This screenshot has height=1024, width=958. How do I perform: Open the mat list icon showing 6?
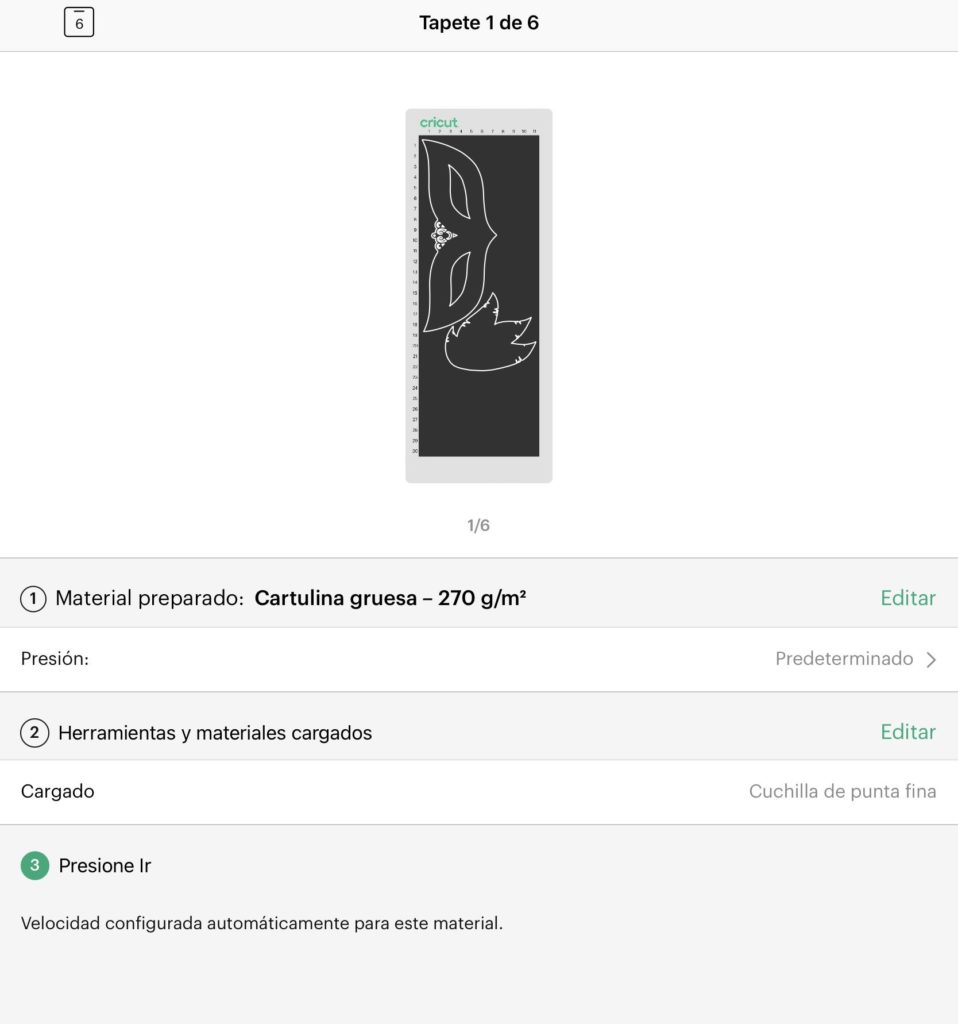(79, 22)
